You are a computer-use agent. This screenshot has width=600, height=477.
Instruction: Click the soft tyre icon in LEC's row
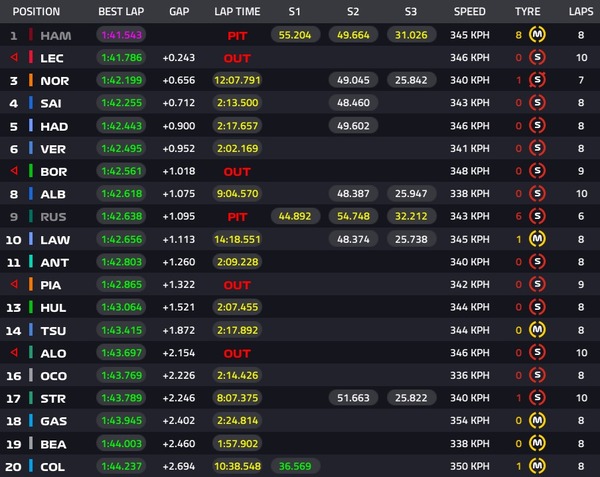click(x=537, y=57)
